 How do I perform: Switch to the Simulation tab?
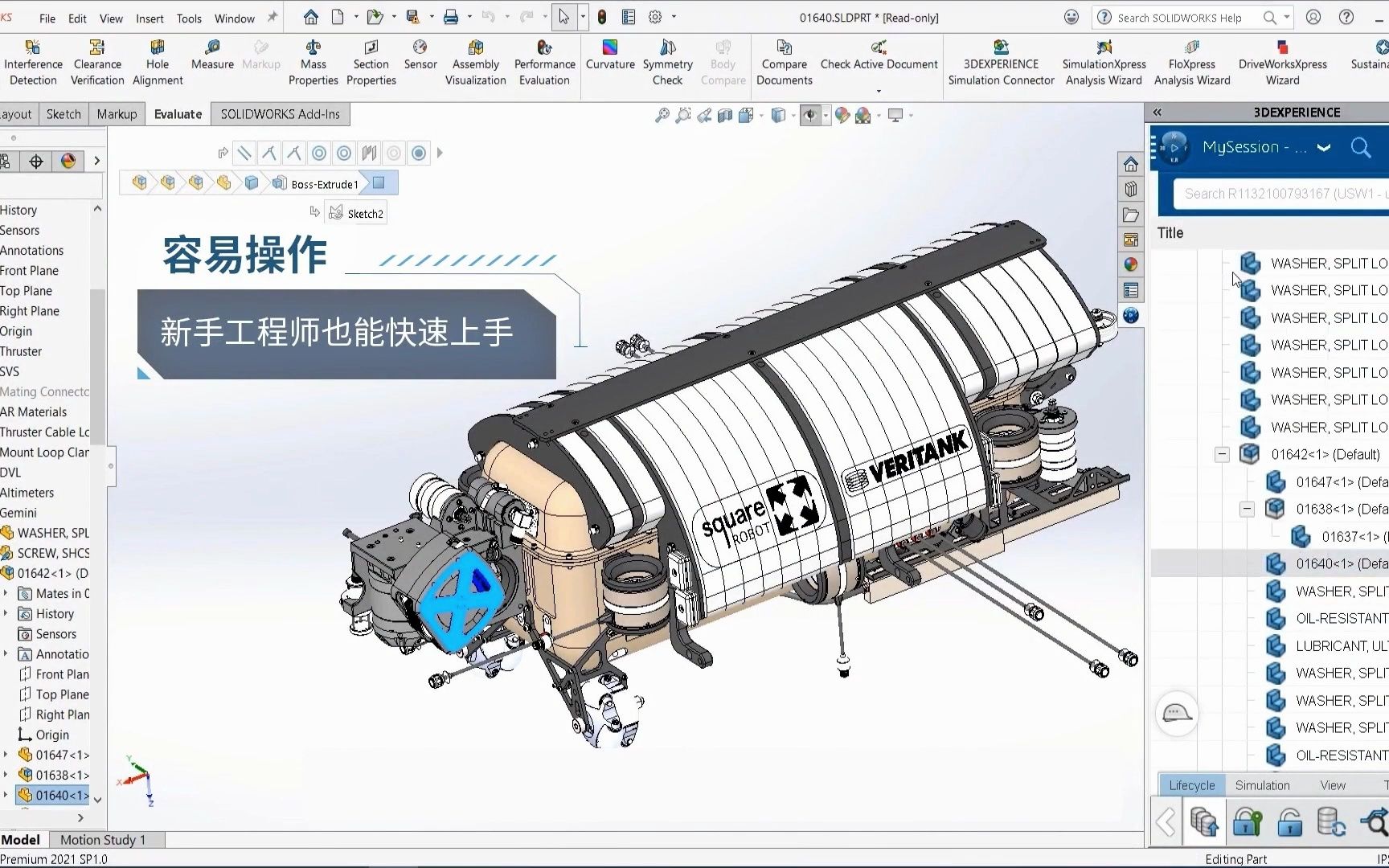point(1263,785)
